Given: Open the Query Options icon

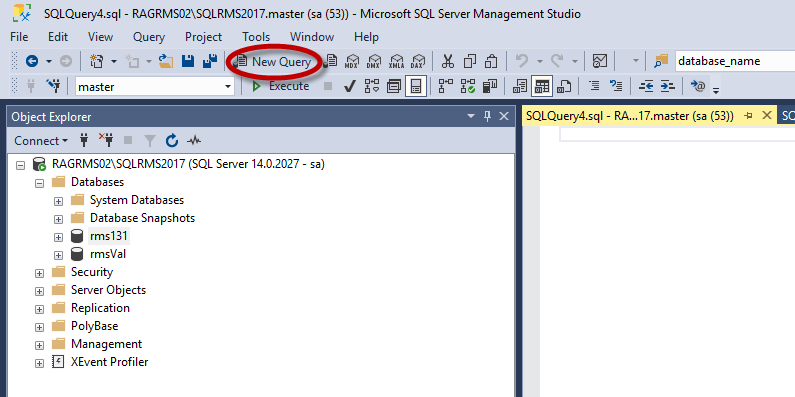Looking at the screenshot, I should coord(393,87).
